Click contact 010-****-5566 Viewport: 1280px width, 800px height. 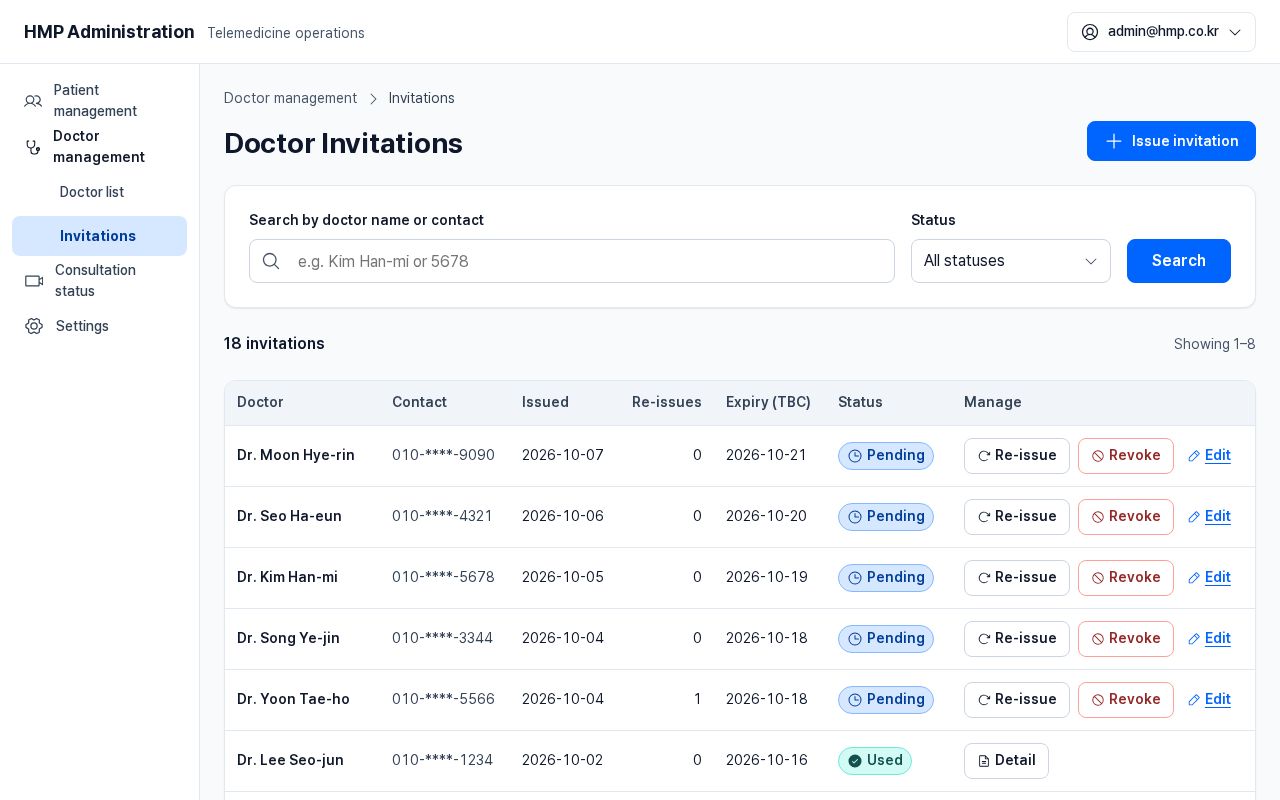point(443,699)
